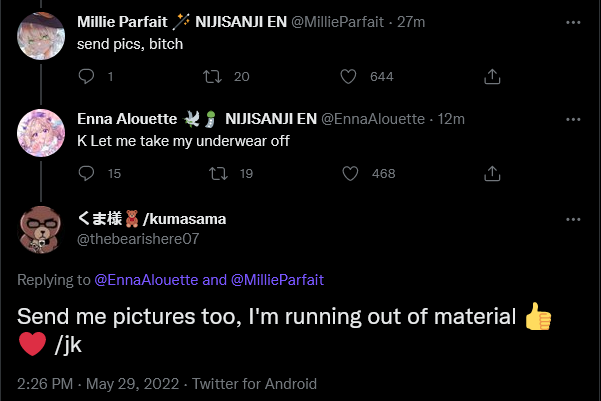Open kumasama's bear profile picture
The width and height of the screenshot is (601, 401).
tap(43, 231)
